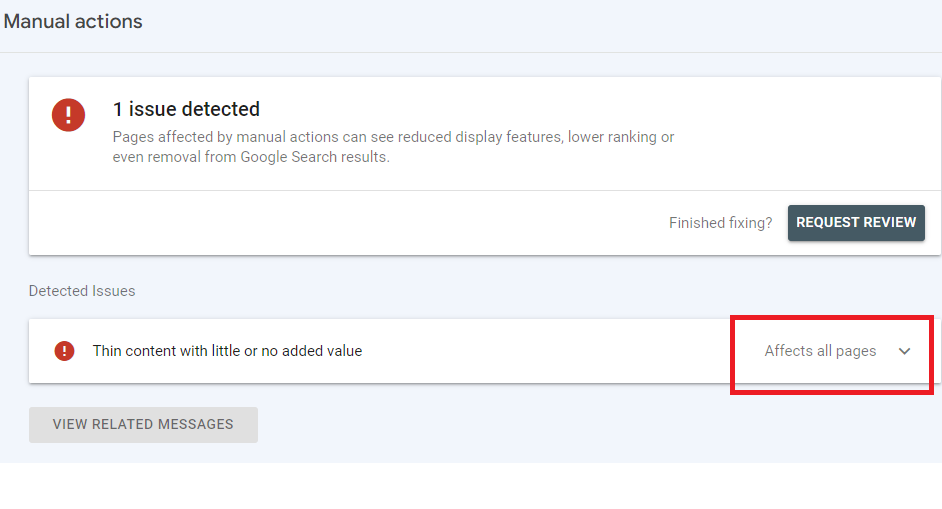Open VIEW RELATED MESSAGES
Image resolution: width=942 pixels, height=509 pixels.
tap(143, 424)
